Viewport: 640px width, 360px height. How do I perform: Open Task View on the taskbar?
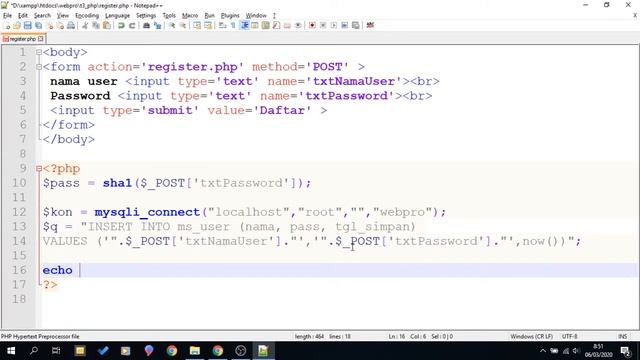(x=56, y=351)
